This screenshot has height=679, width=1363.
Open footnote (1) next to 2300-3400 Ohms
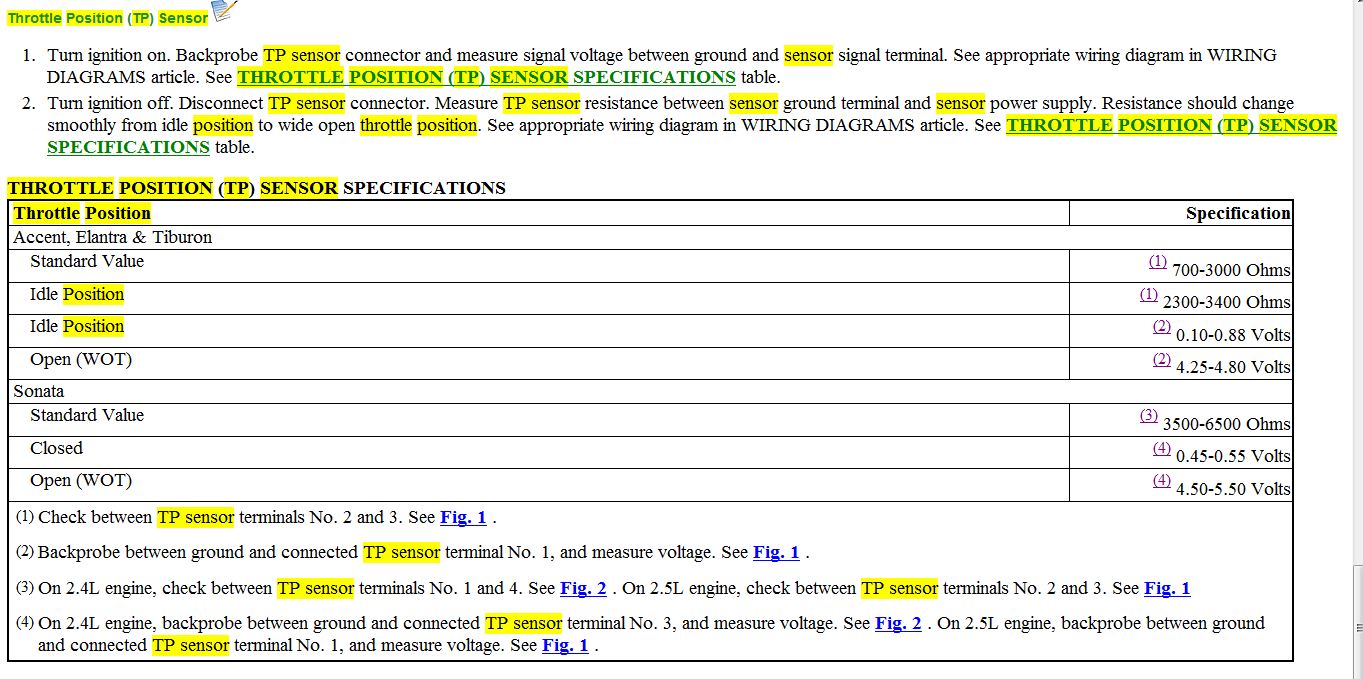coord(1148,295)
